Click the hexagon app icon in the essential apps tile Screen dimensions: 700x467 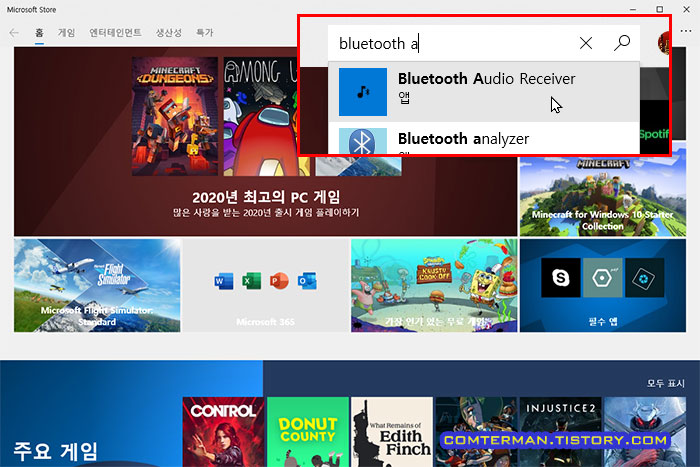602,278
